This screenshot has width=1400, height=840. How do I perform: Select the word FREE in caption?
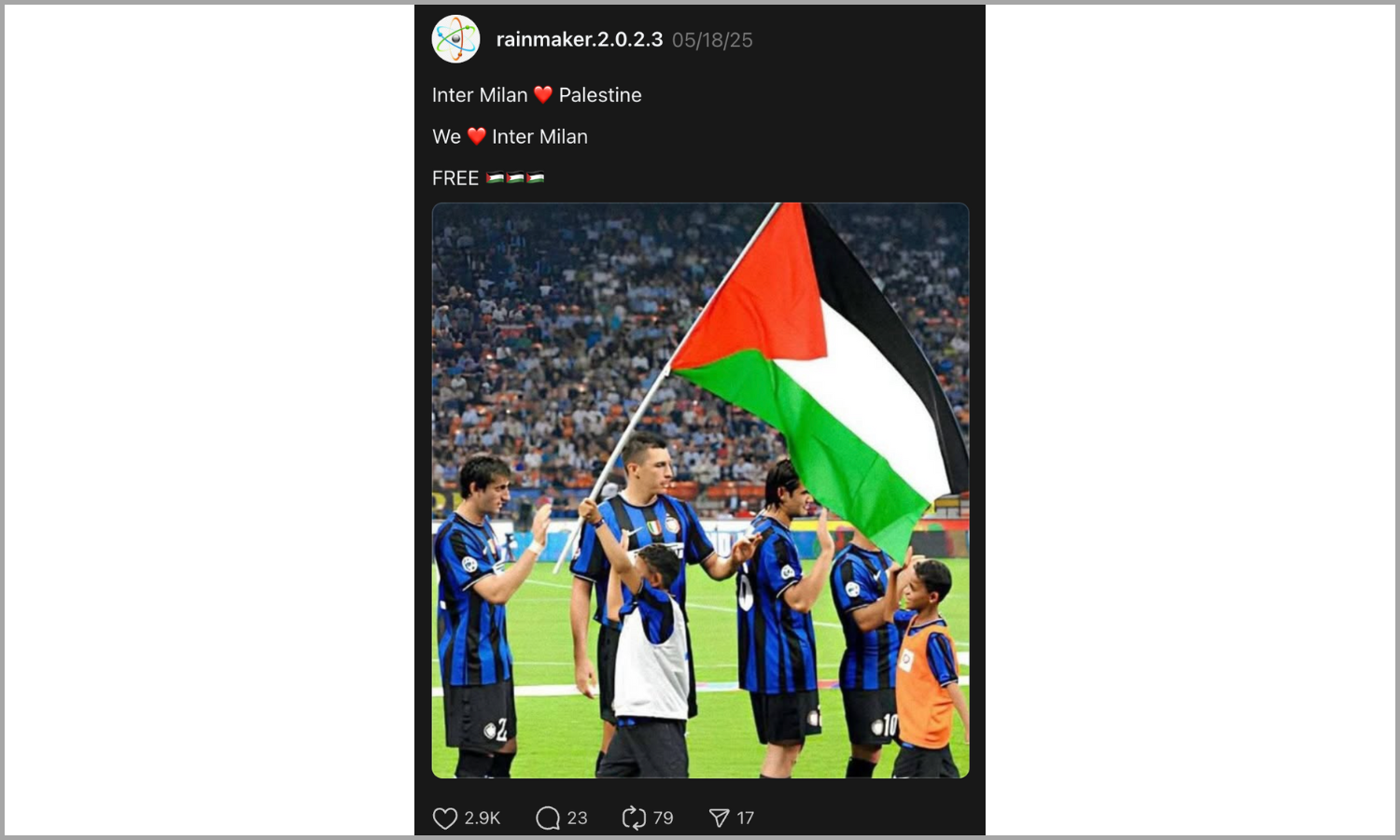(455, 178)
